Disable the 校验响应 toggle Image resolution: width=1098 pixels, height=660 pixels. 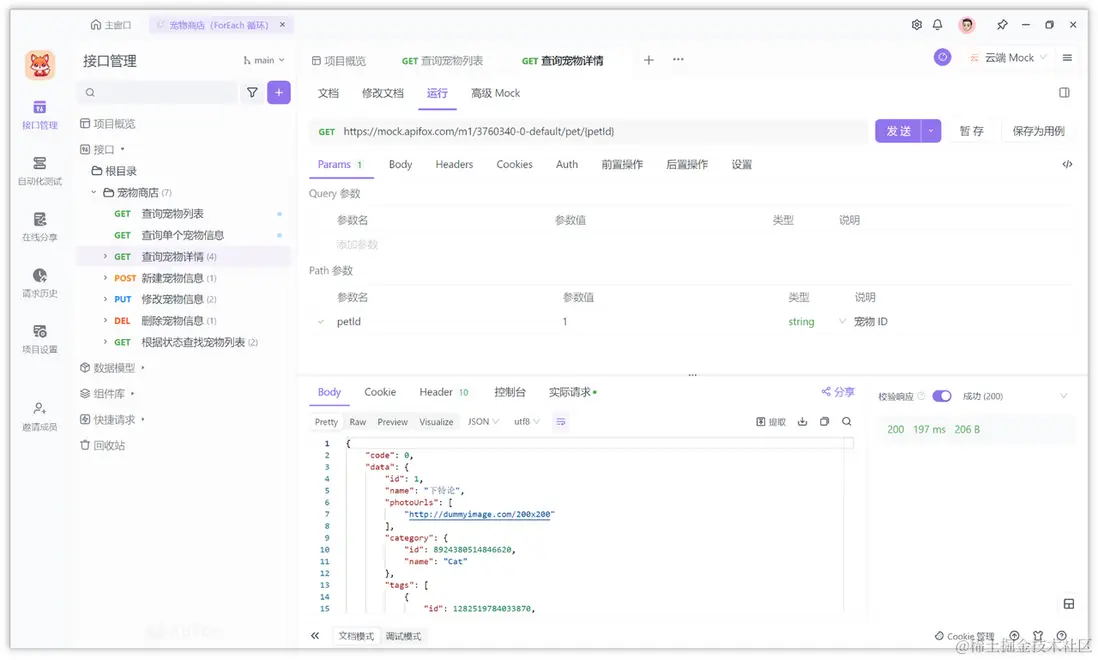tap(941, 395)
